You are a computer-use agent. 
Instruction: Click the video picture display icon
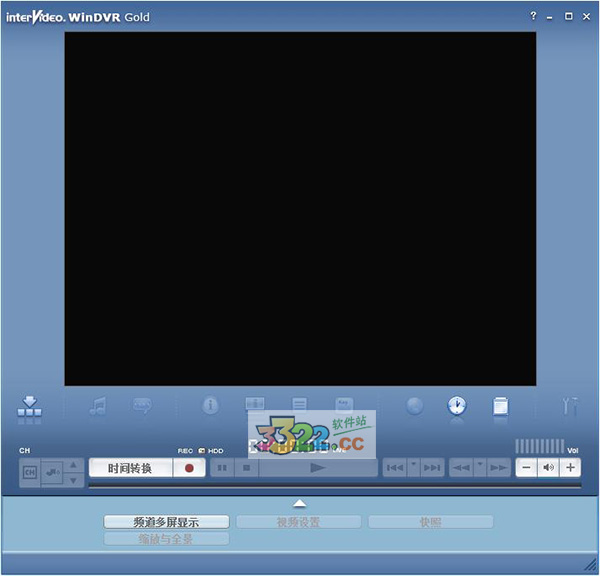tap(254, 403)
